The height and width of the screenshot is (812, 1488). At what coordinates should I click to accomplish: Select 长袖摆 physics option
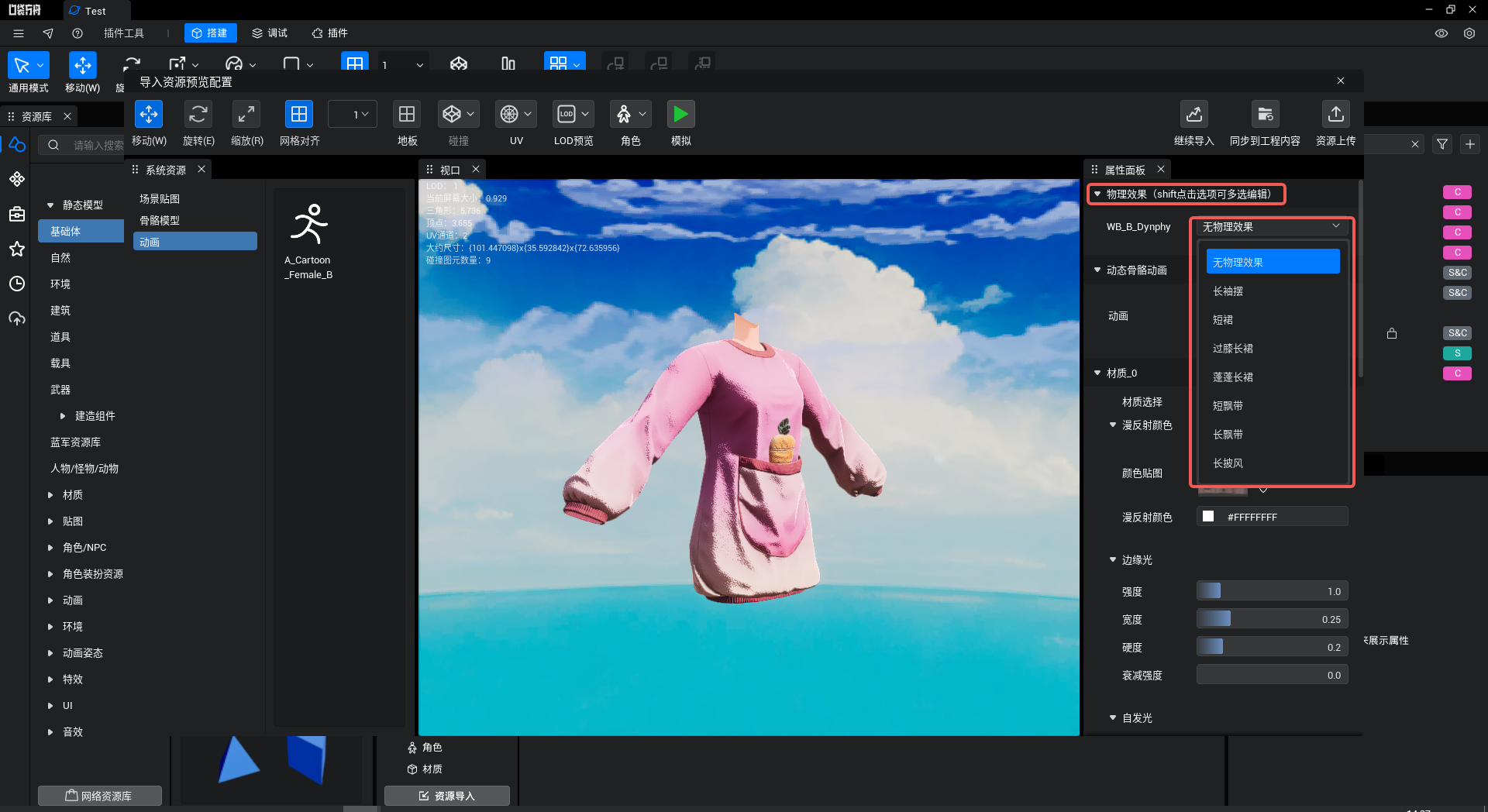pos(1273,291)
